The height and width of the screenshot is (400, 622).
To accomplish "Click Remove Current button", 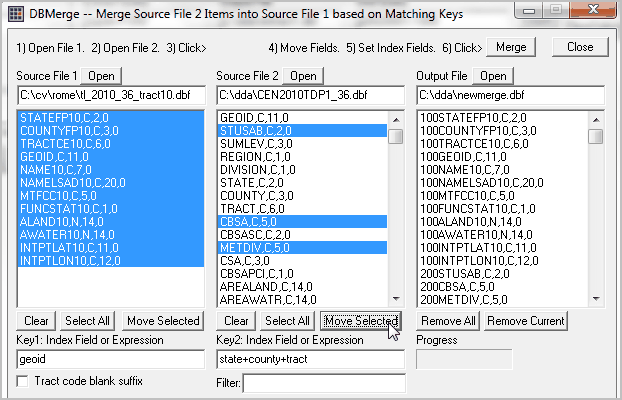I will 526,321.
